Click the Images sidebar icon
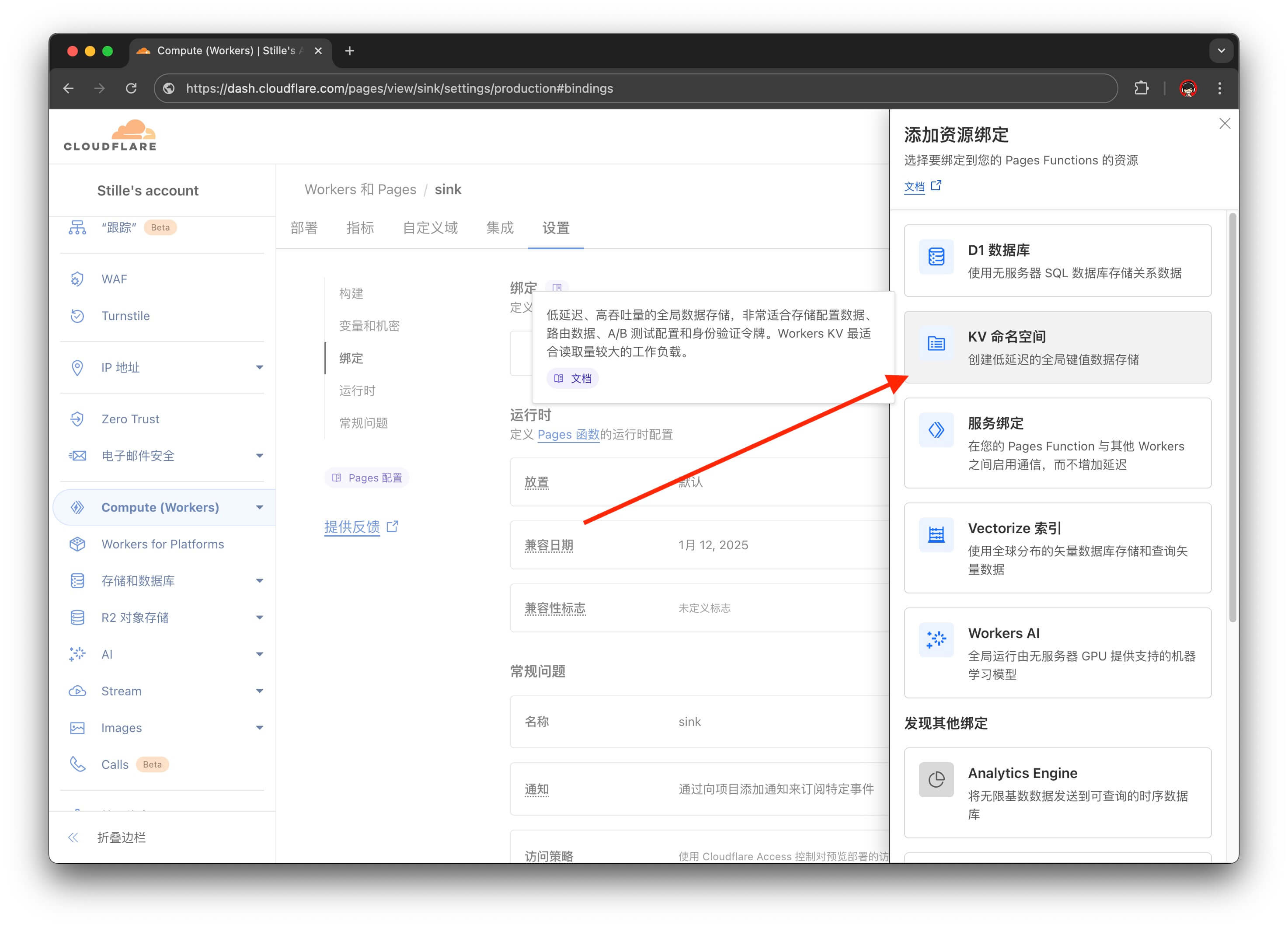Image resolution: width=1288 pixels, height=928 pixels. click(x=77, y=728)
